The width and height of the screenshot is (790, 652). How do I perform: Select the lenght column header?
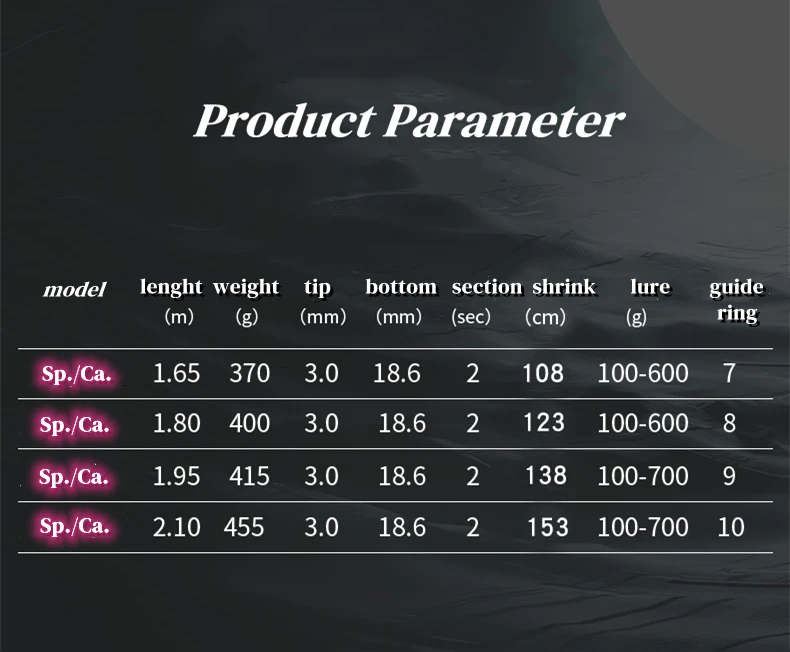tap(171, 287)
